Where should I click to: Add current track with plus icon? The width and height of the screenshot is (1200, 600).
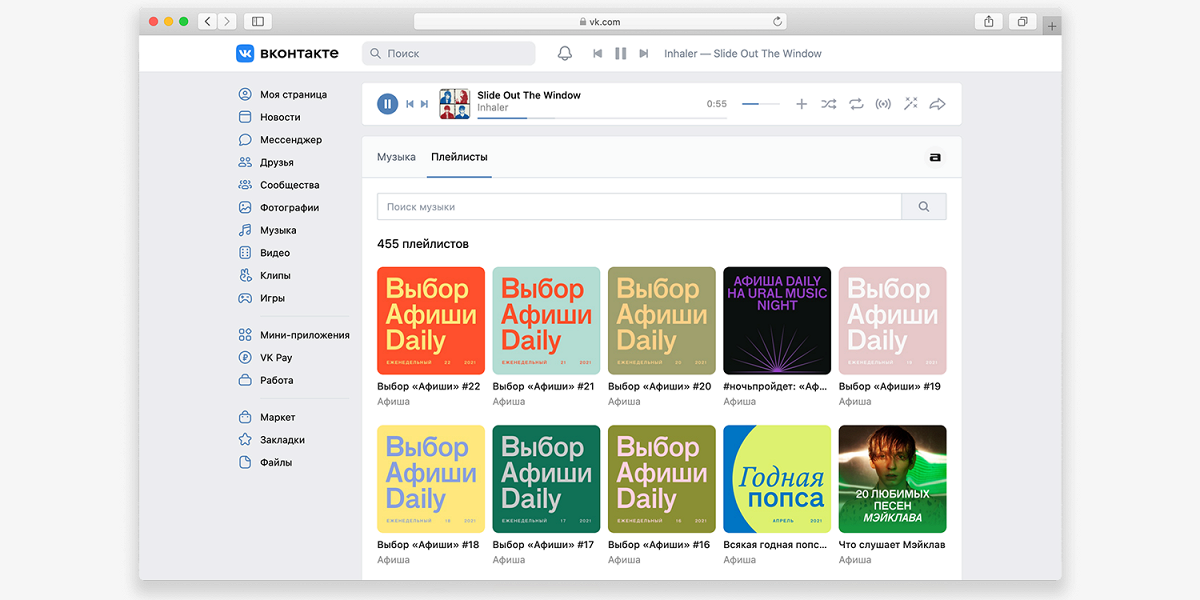coord(801,104)
